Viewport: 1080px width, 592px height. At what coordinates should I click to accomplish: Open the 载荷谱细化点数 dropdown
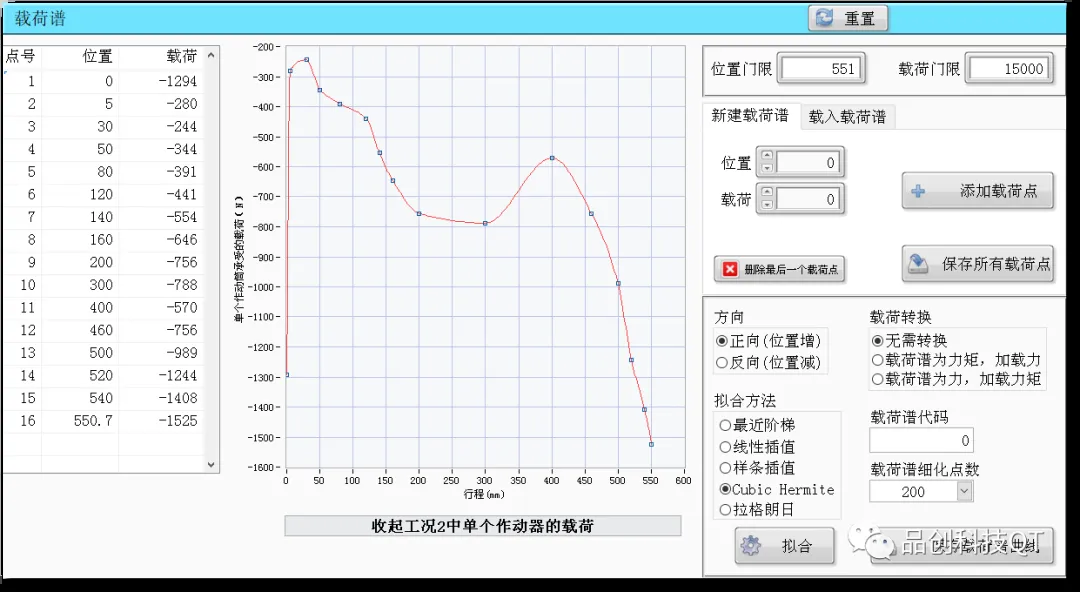(964, 491)
